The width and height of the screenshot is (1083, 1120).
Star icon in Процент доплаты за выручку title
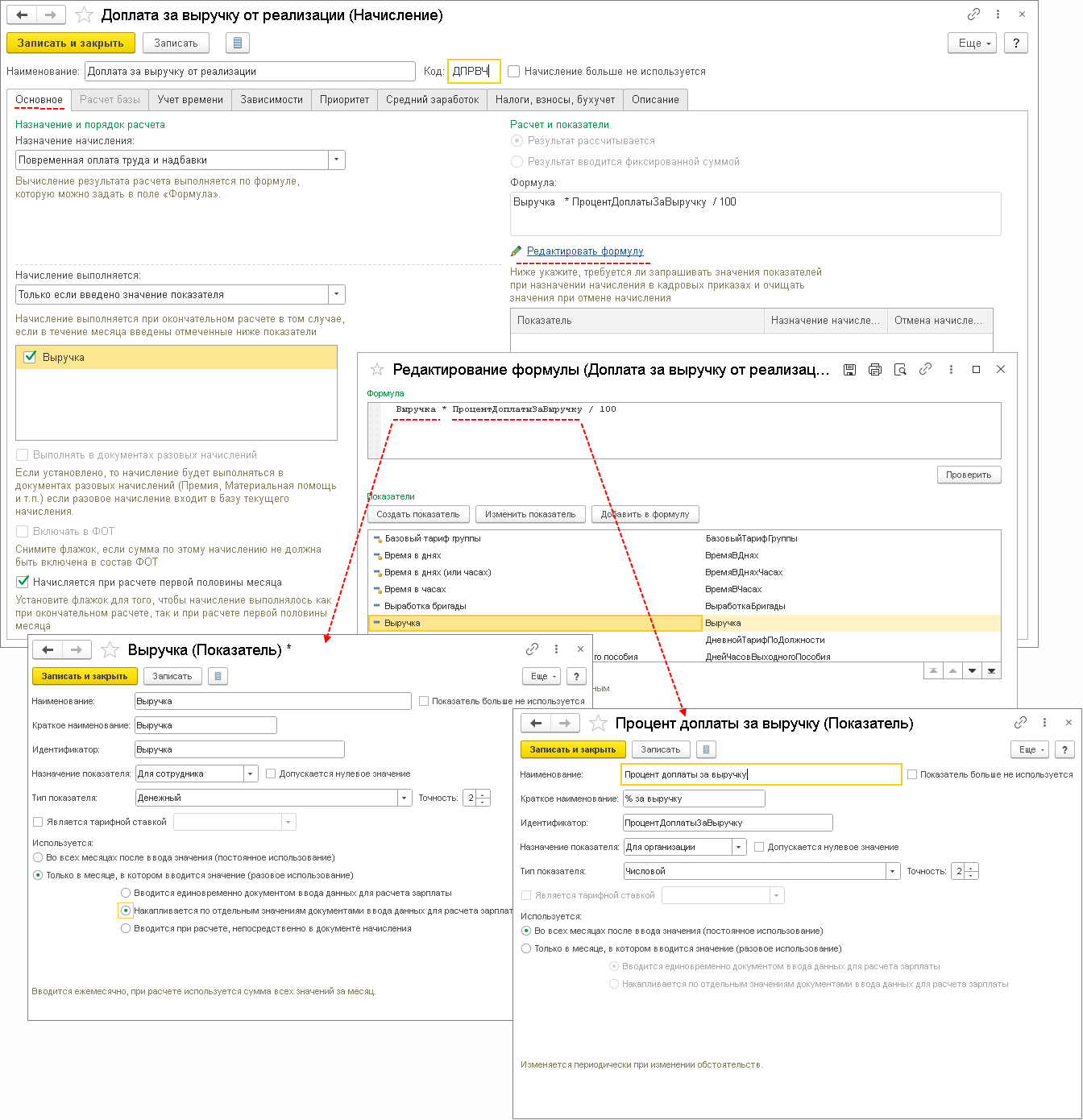(598, 723)
